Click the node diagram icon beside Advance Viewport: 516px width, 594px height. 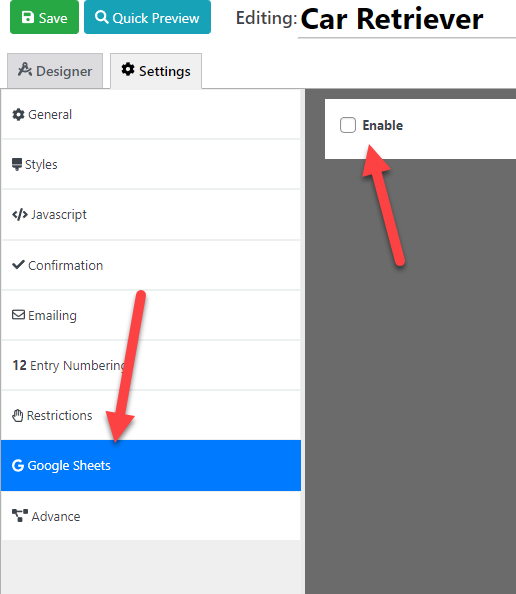point(20,516)
